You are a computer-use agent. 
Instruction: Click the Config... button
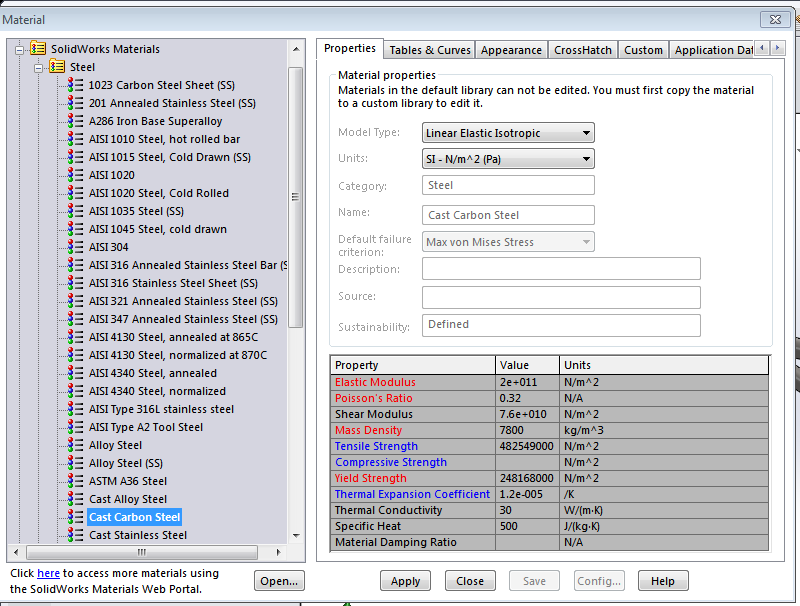(599, 581)
